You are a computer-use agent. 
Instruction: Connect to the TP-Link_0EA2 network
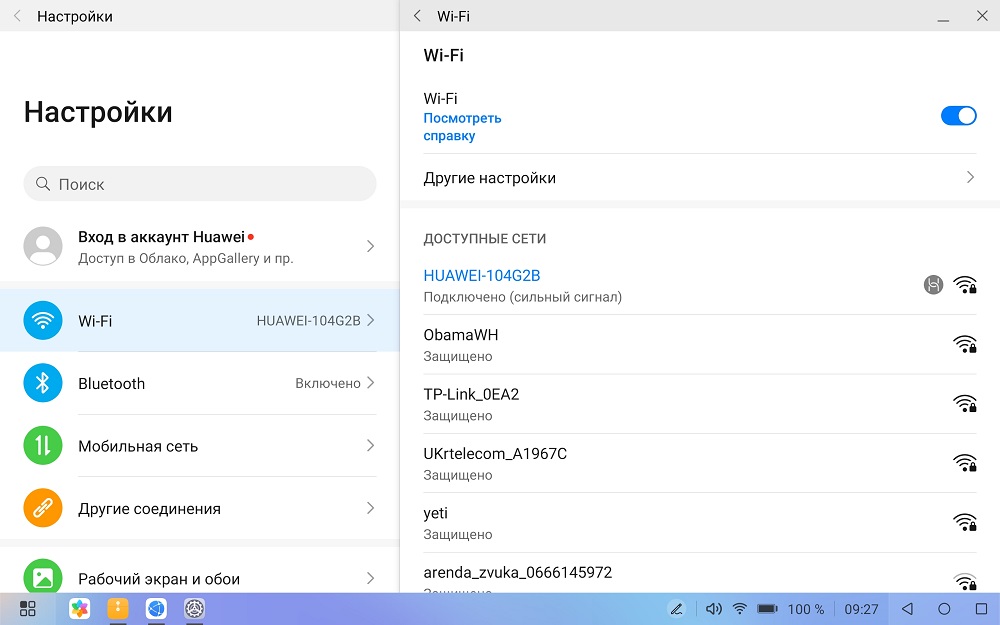(700, 404)
